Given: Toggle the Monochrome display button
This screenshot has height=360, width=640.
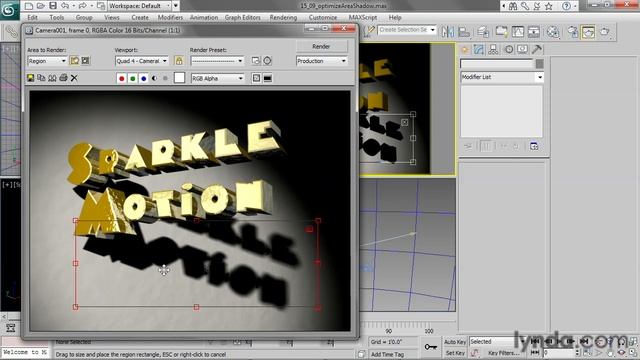Looking at the screenshot, I should (165, 78).
